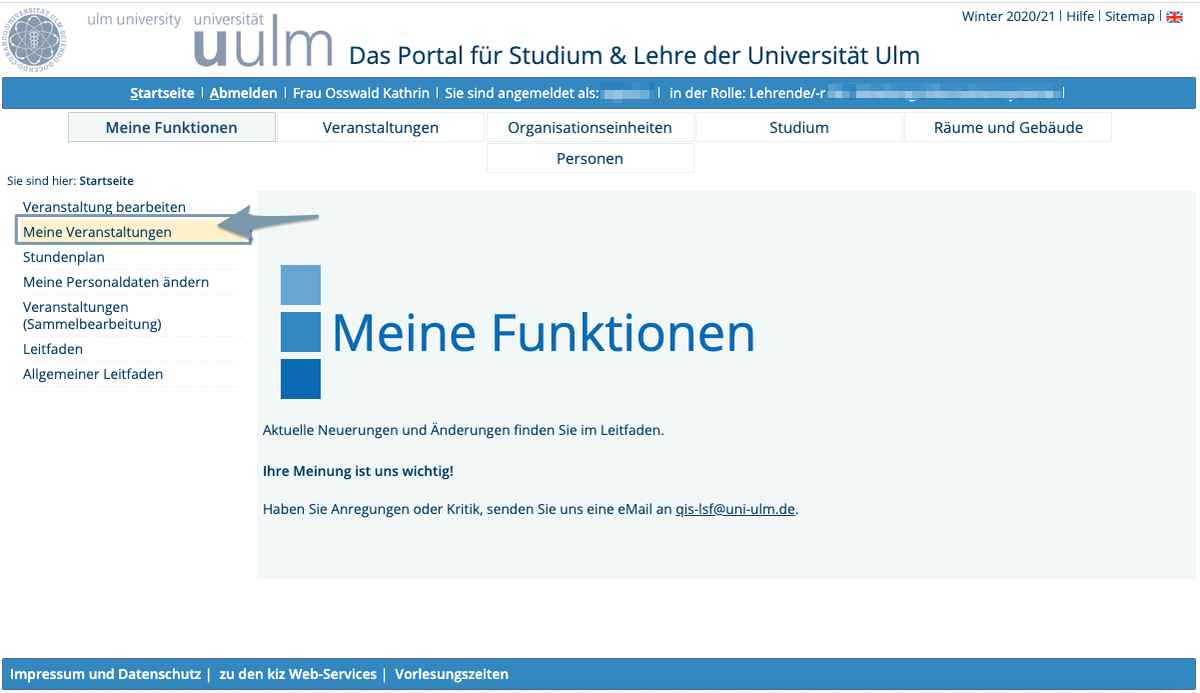Choose Meine Personaldaten ändern

pos(115,282)
